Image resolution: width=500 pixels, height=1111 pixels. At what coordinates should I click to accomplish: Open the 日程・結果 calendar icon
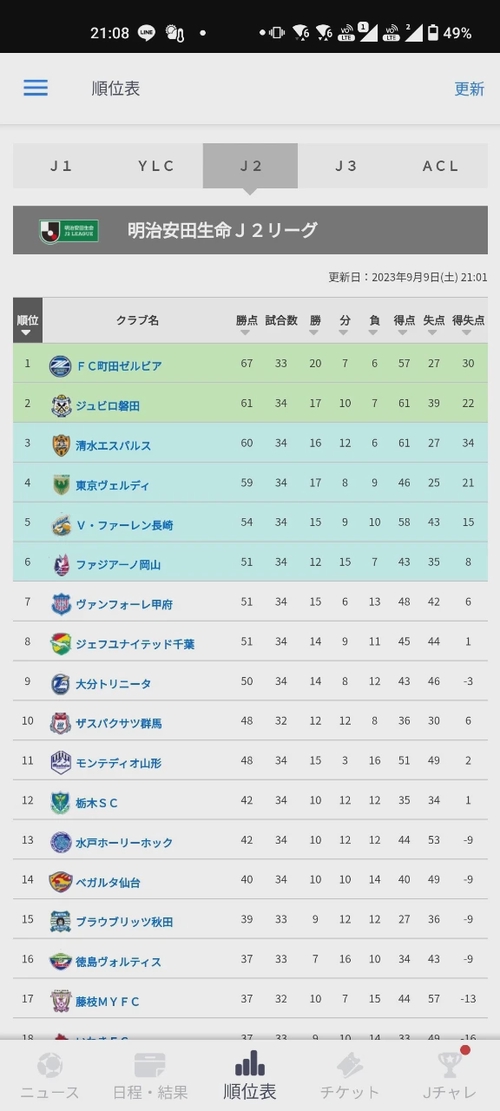pos(149,1065)
